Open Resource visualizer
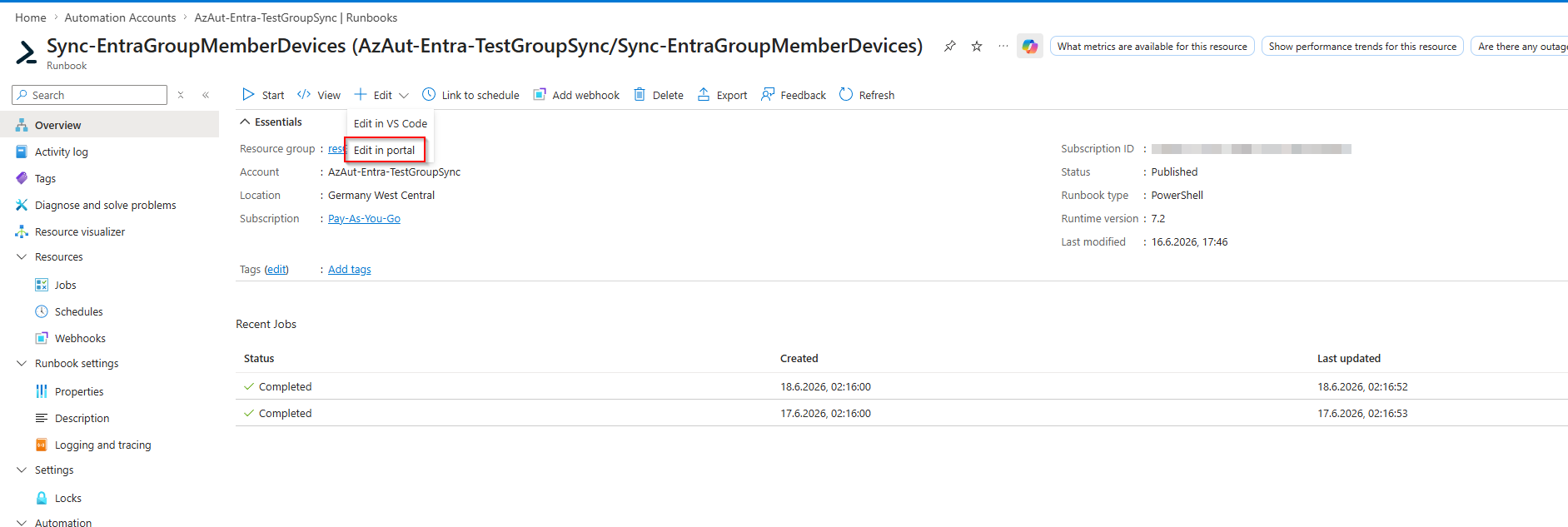Viewport: 1568px width, 527px height. click(80, 231)
